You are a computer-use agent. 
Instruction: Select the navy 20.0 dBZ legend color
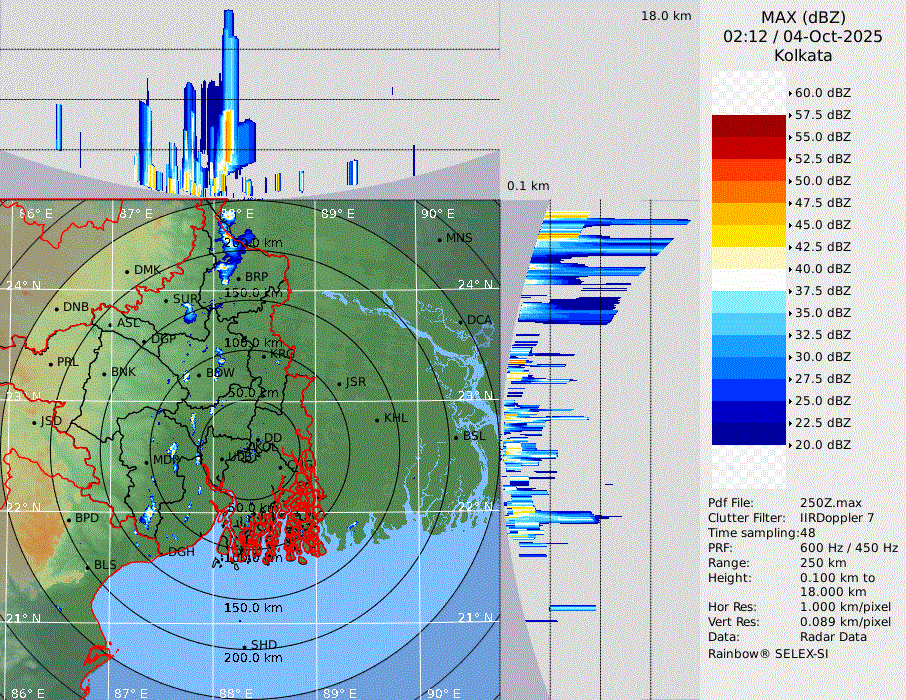tap(748, 434)
